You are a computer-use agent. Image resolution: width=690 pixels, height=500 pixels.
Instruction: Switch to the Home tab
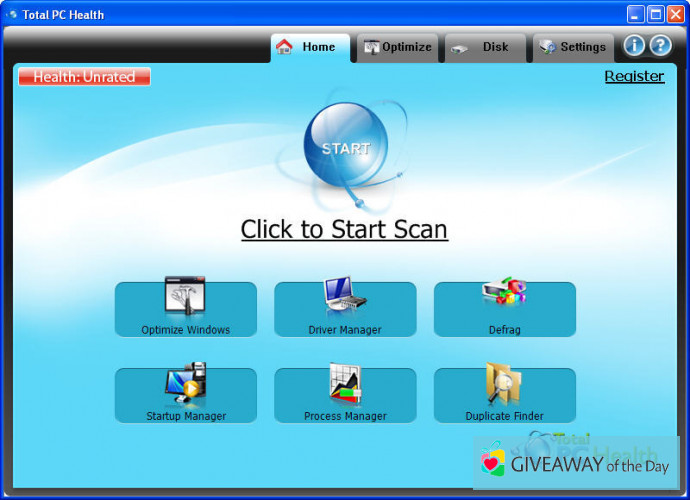pos(310,47)
